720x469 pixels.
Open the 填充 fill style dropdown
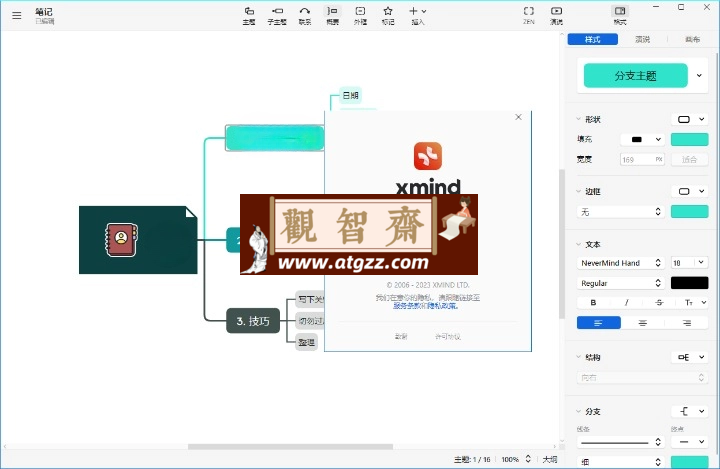point(642,139)
